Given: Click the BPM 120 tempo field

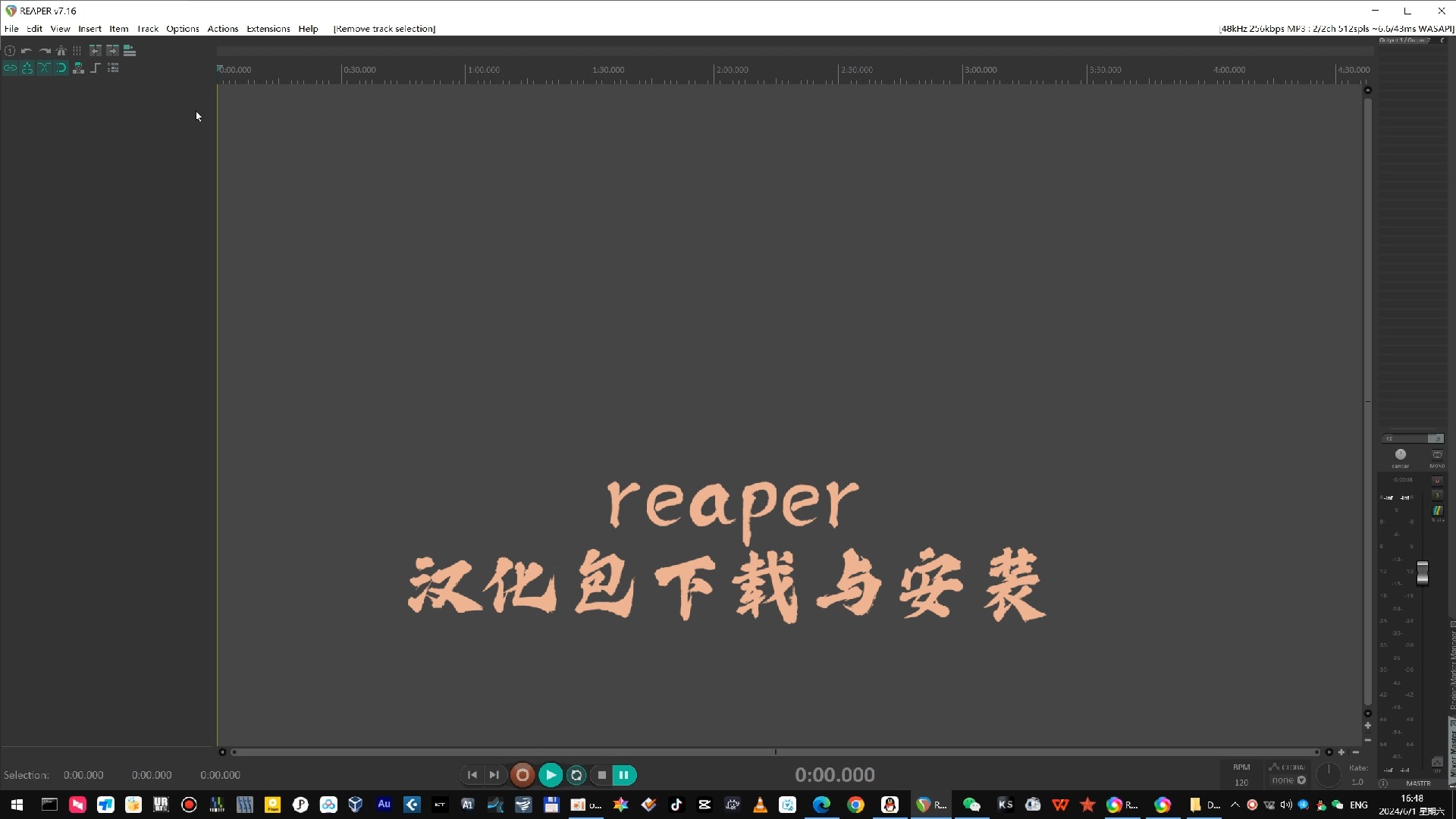Looking at the screenshot, I should pos(1241,782).
